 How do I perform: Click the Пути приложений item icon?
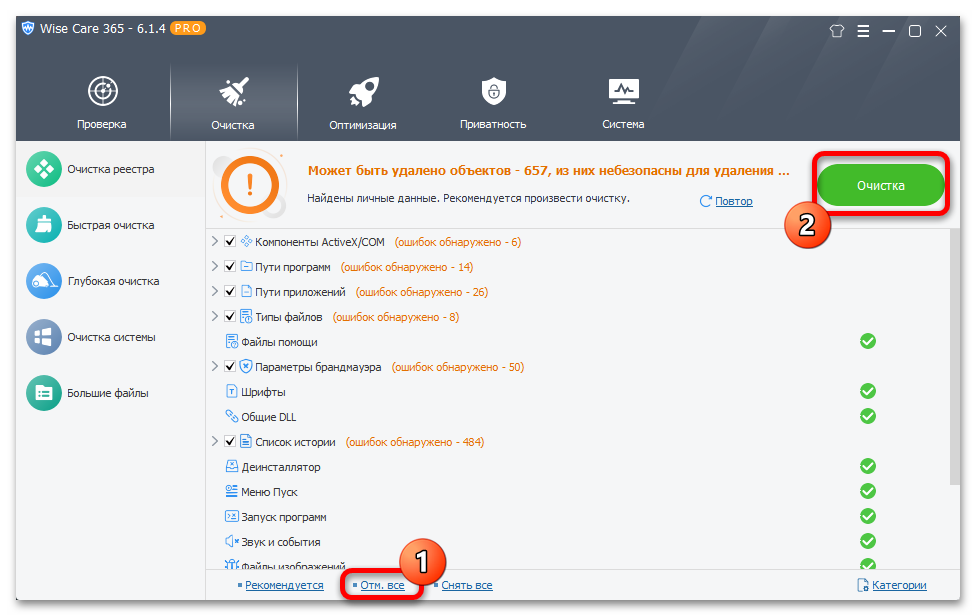point(246,291)
